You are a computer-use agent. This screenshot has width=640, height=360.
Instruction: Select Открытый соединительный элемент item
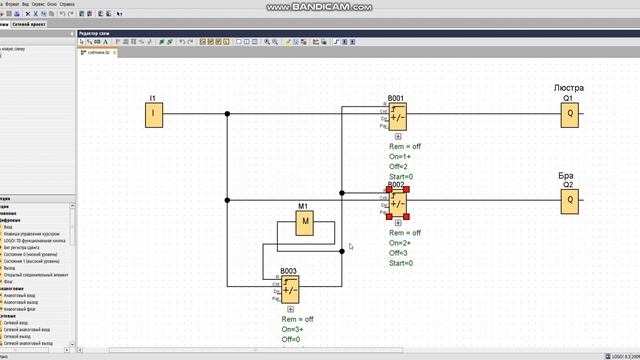tap(36, 275)
